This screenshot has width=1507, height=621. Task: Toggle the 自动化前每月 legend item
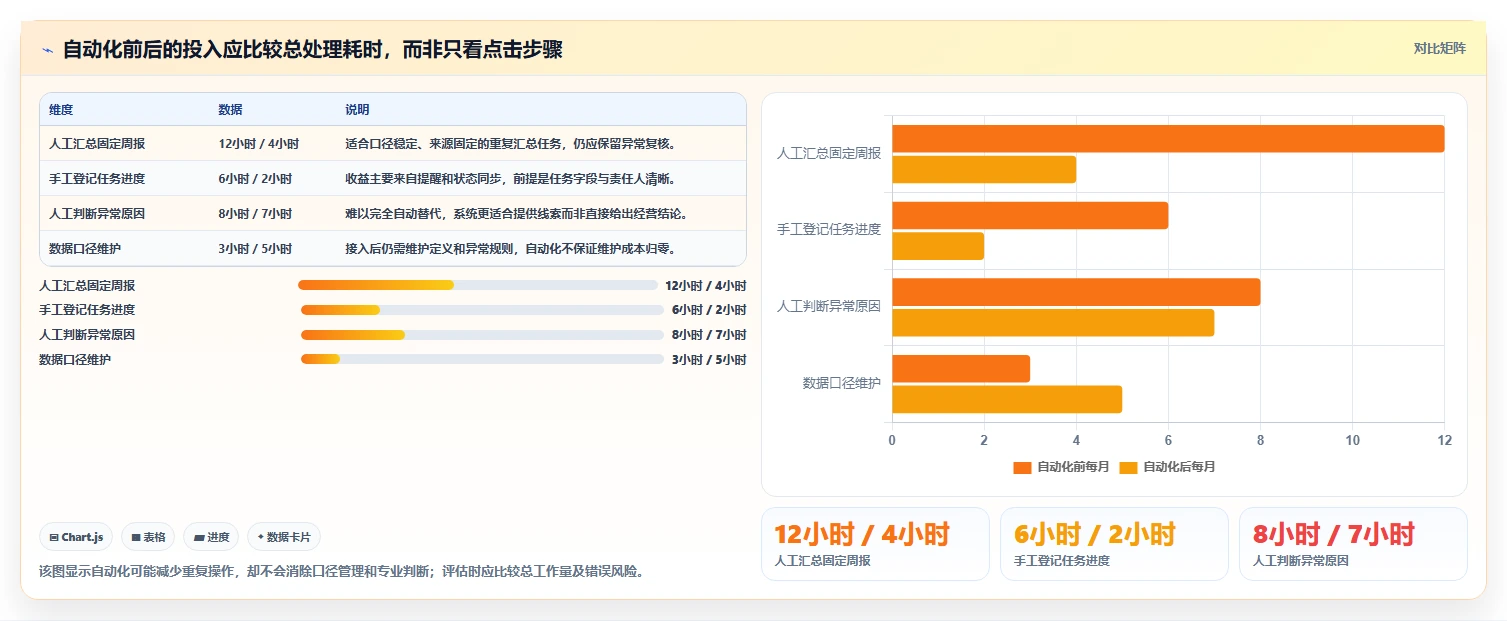(x=1061, y=467)
